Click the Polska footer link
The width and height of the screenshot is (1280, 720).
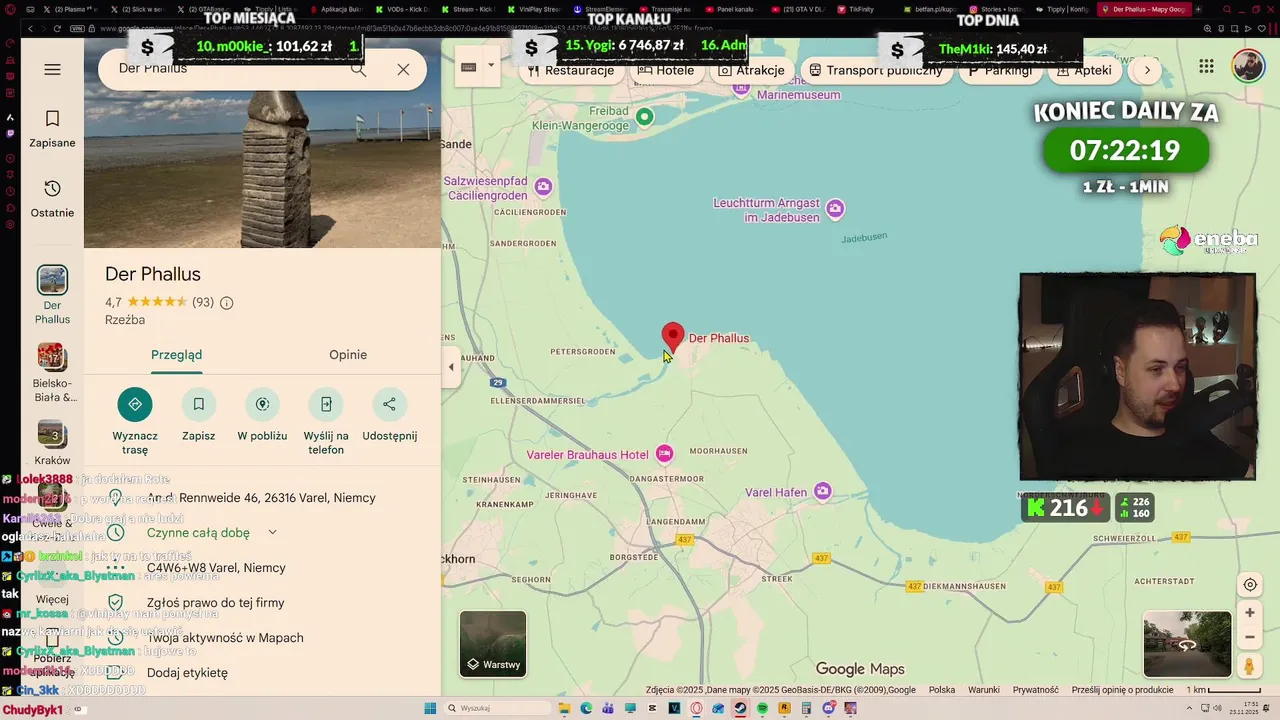pos(942,690)
